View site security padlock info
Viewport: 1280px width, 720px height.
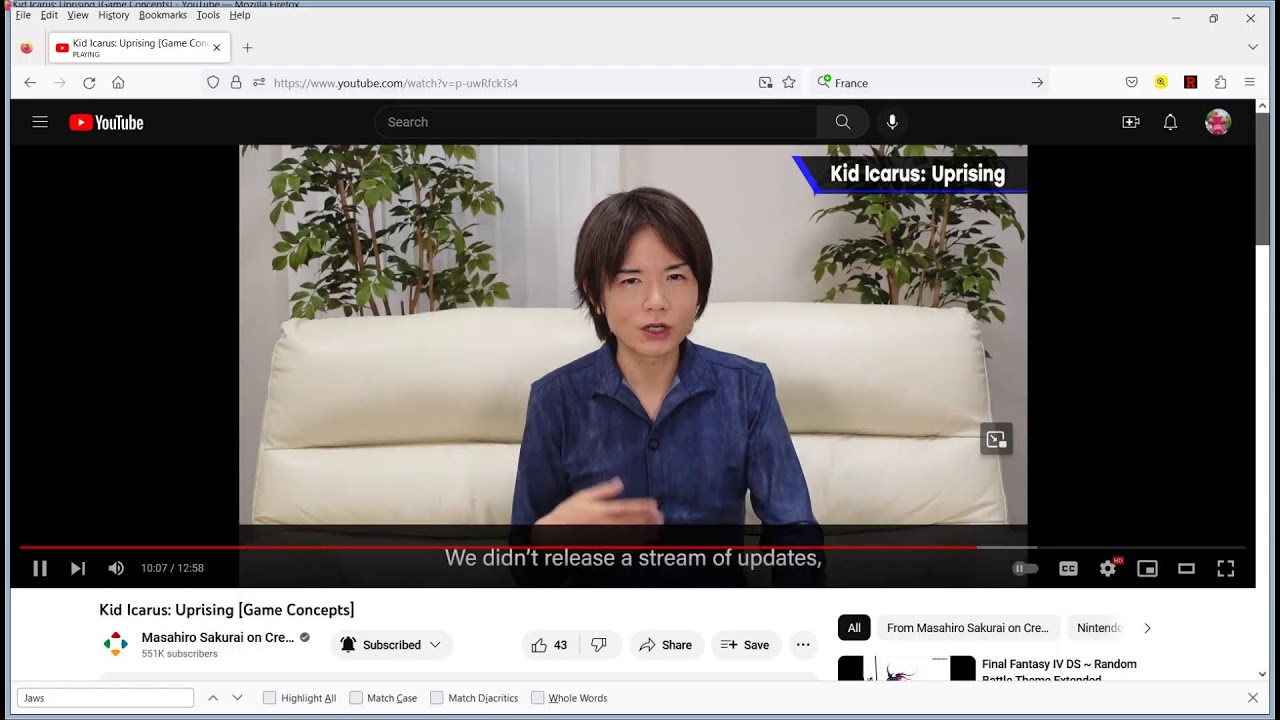click(236, 83)
